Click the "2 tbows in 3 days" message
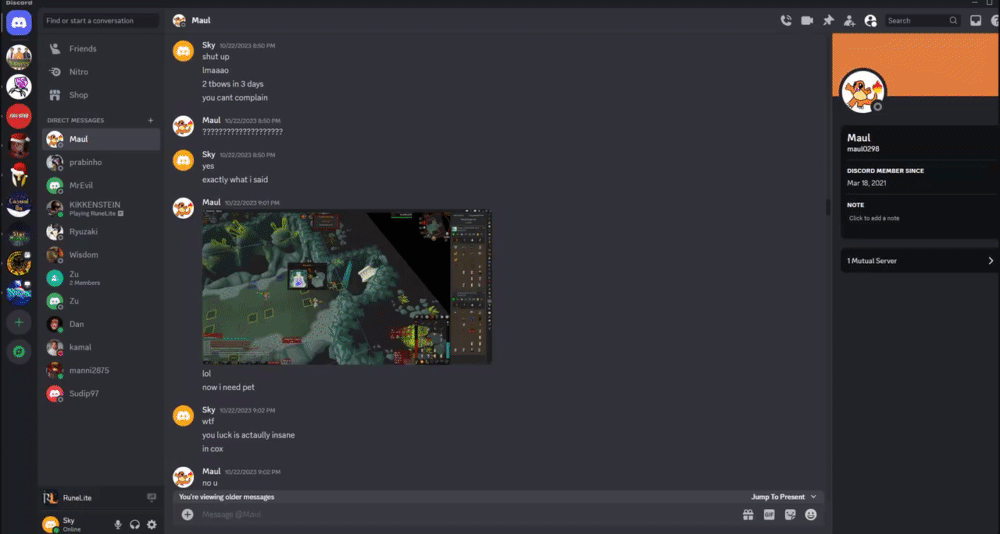1000x534 pixels. click(233, 84)
